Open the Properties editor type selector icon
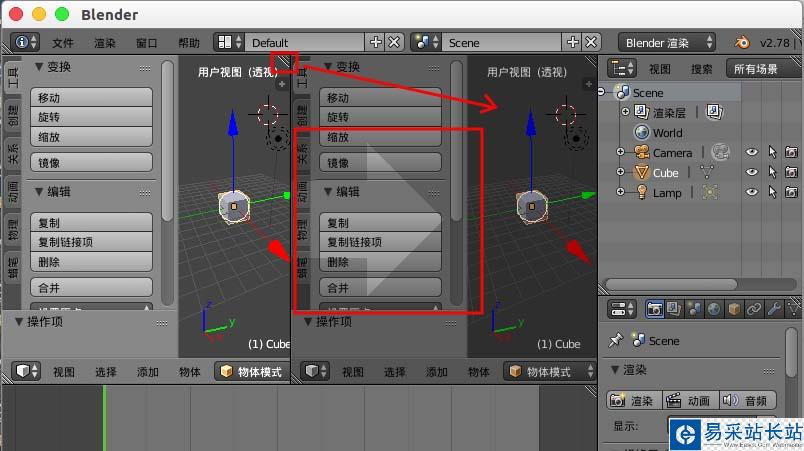Screen dimensions: 804x451 [x=622, y=309]
